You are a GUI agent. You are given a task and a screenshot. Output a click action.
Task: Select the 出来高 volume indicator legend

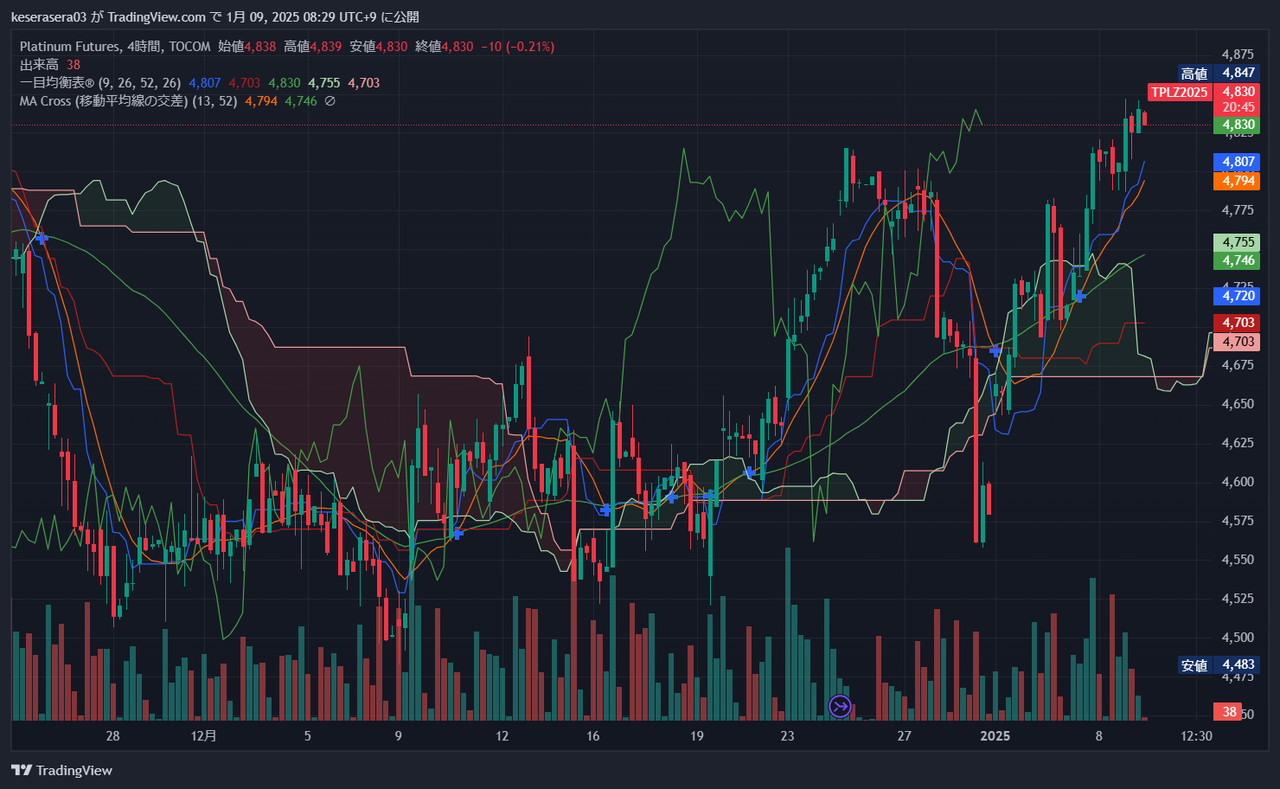(x=39, y=64)
